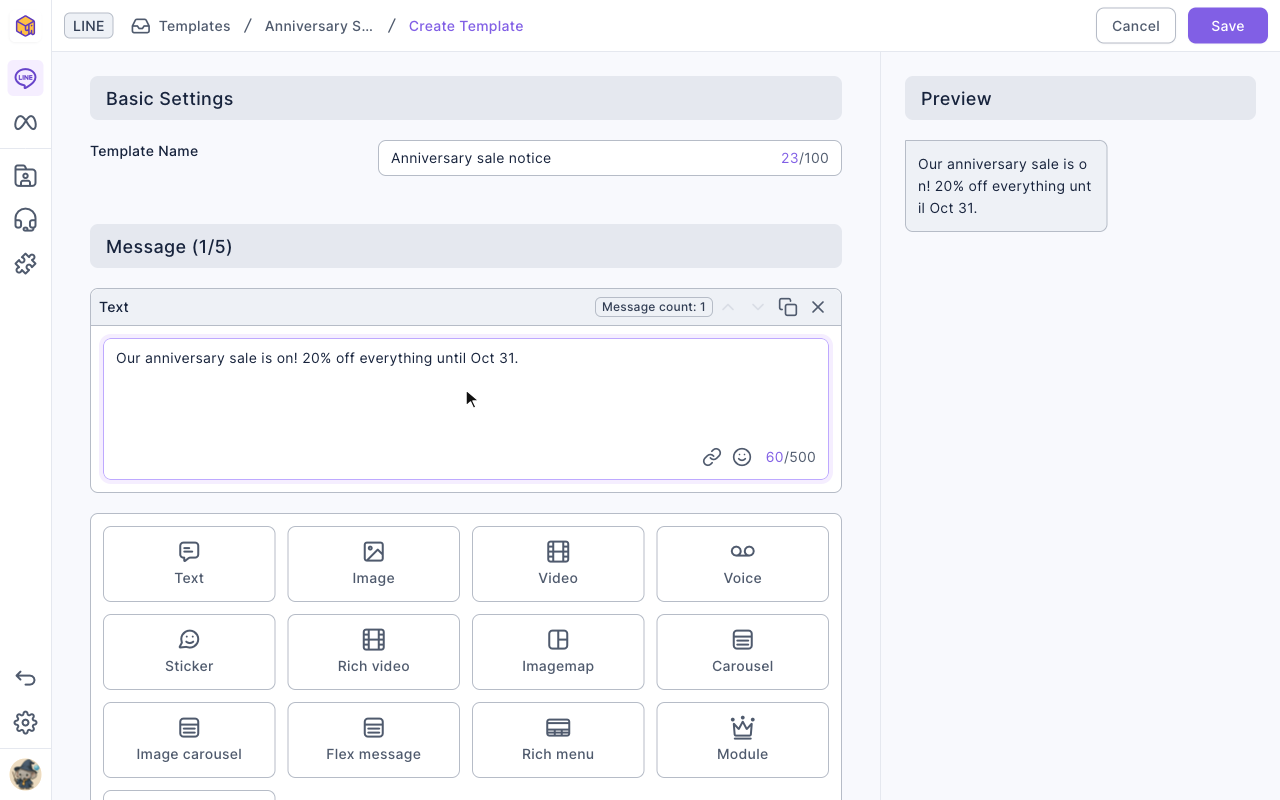Cancel template creation
This screenshot has height=800, width=1280.
pos(1136,26)
